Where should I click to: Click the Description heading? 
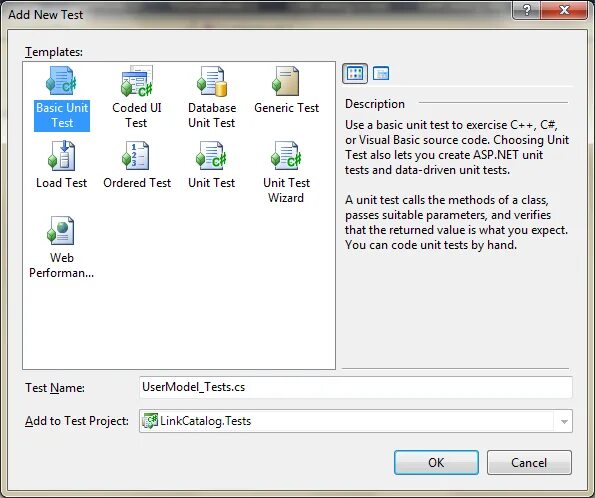[375, 104]
